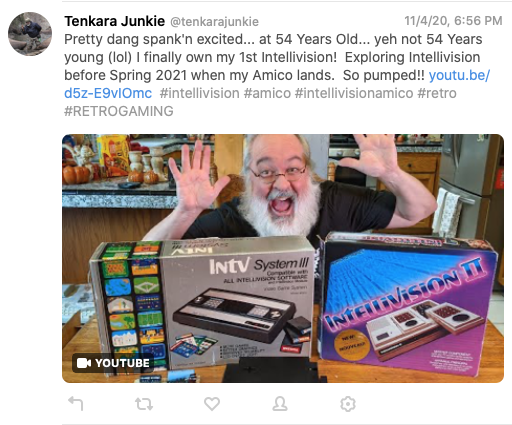Open the Tenkara Junkie profile avatar
512x425 pixels.
click(x=30, y=34)
